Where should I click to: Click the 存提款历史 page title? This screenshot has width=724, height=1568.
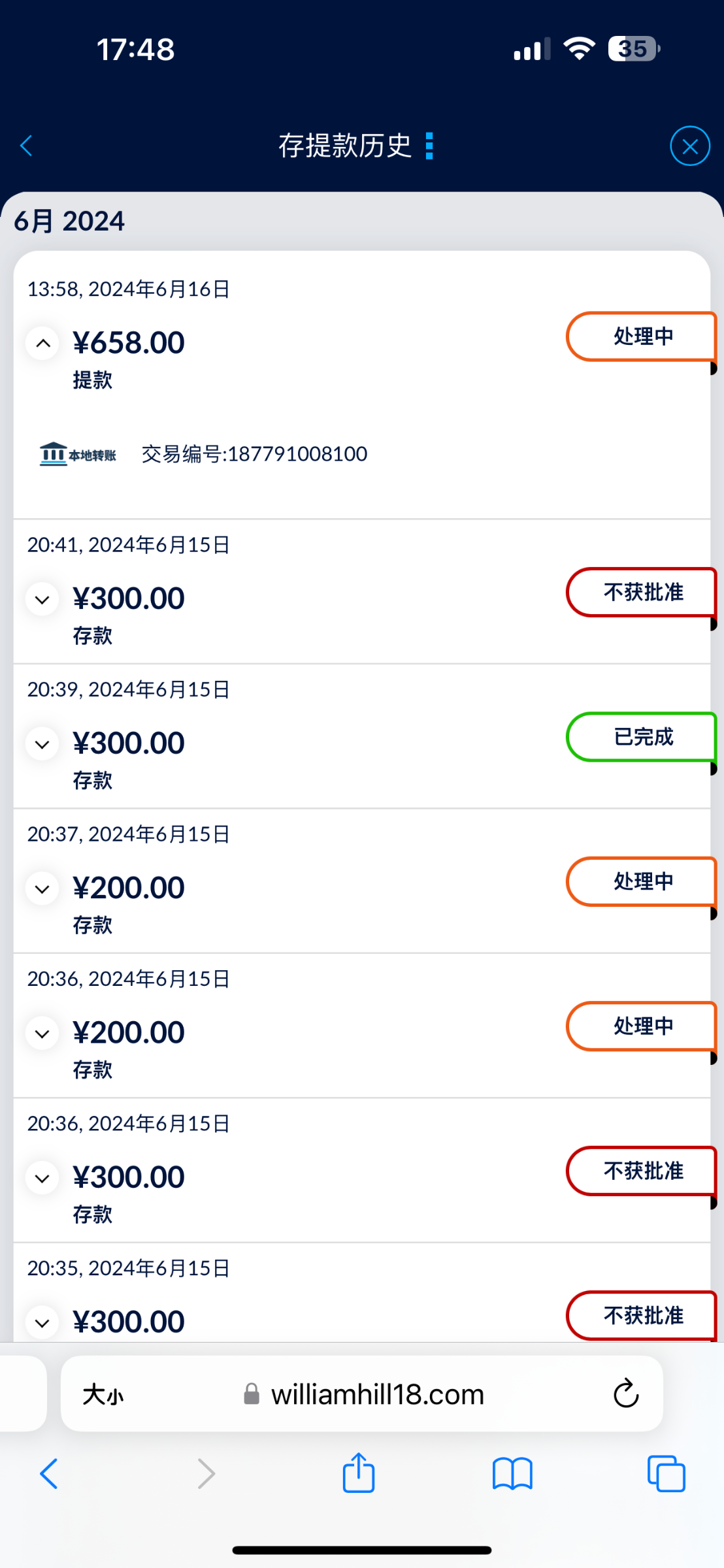point(344,146)
